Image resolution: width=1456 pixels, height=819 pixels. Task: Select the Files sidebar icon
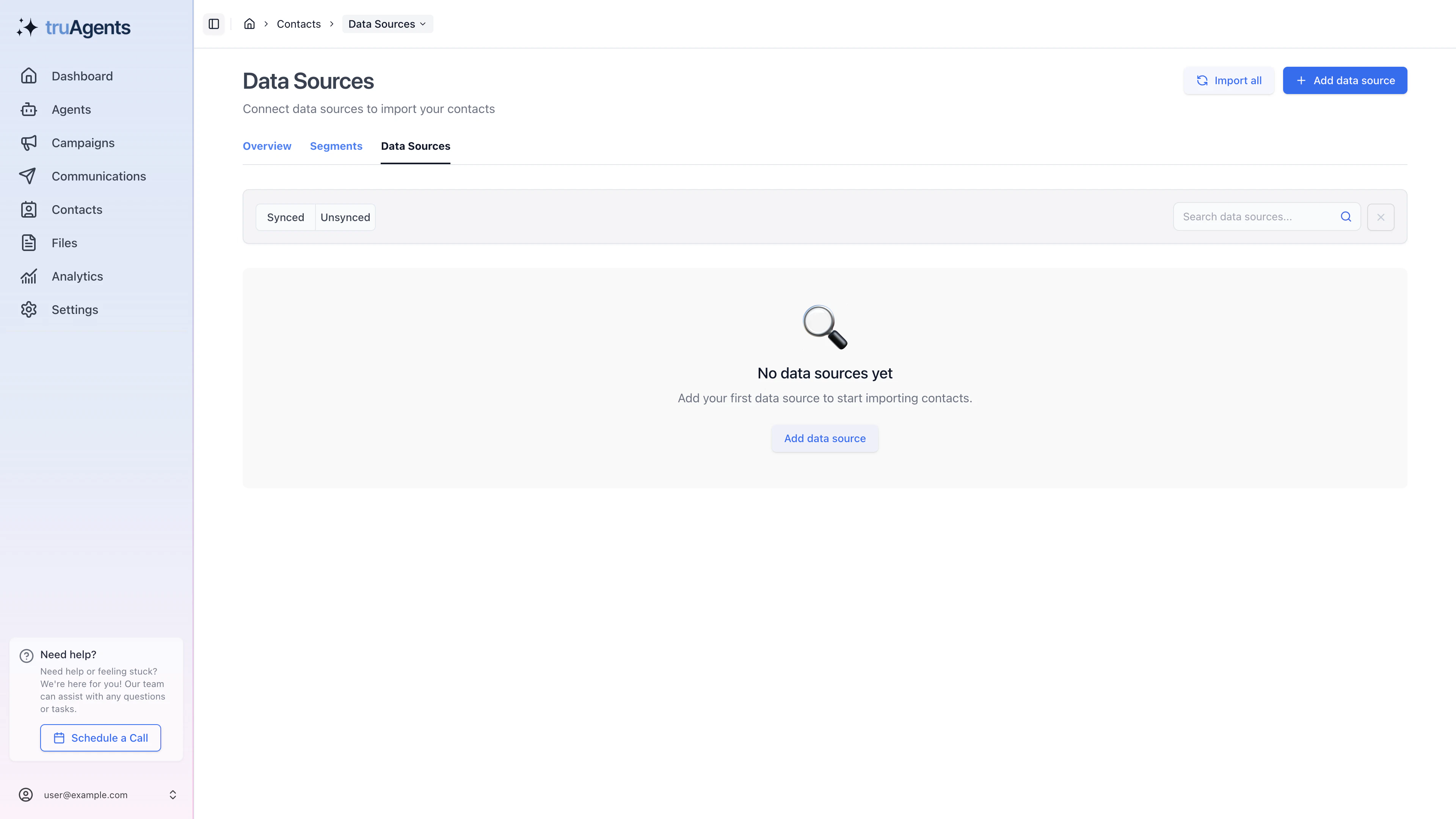[29, 243]
